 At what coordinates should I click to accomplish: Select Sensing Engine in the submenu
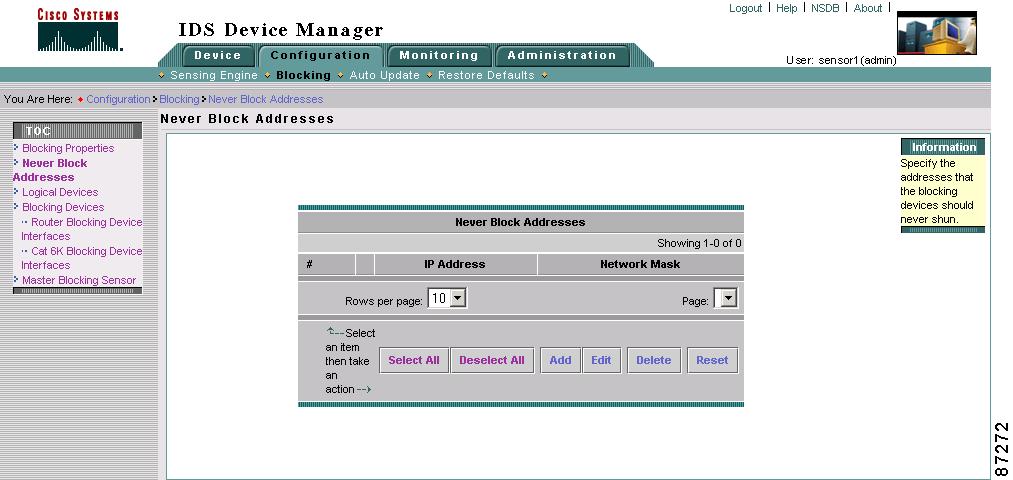click(x=214, y=76)
